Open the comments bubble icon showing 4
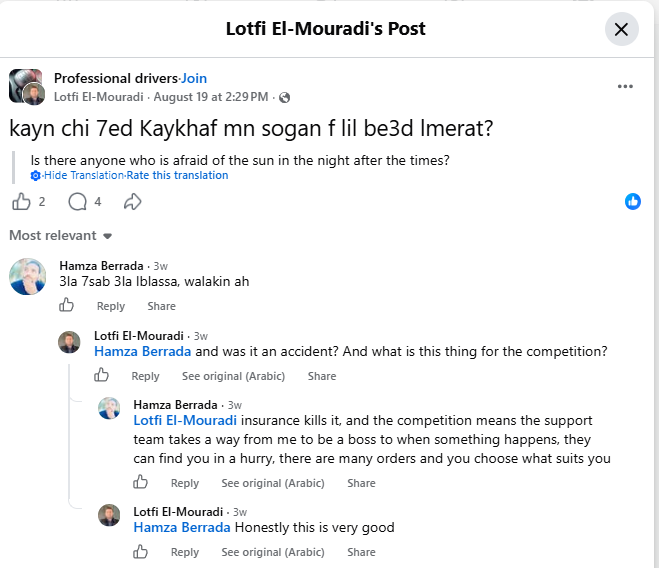This screenshot has height=568, width=659. (x=78, y=202)
